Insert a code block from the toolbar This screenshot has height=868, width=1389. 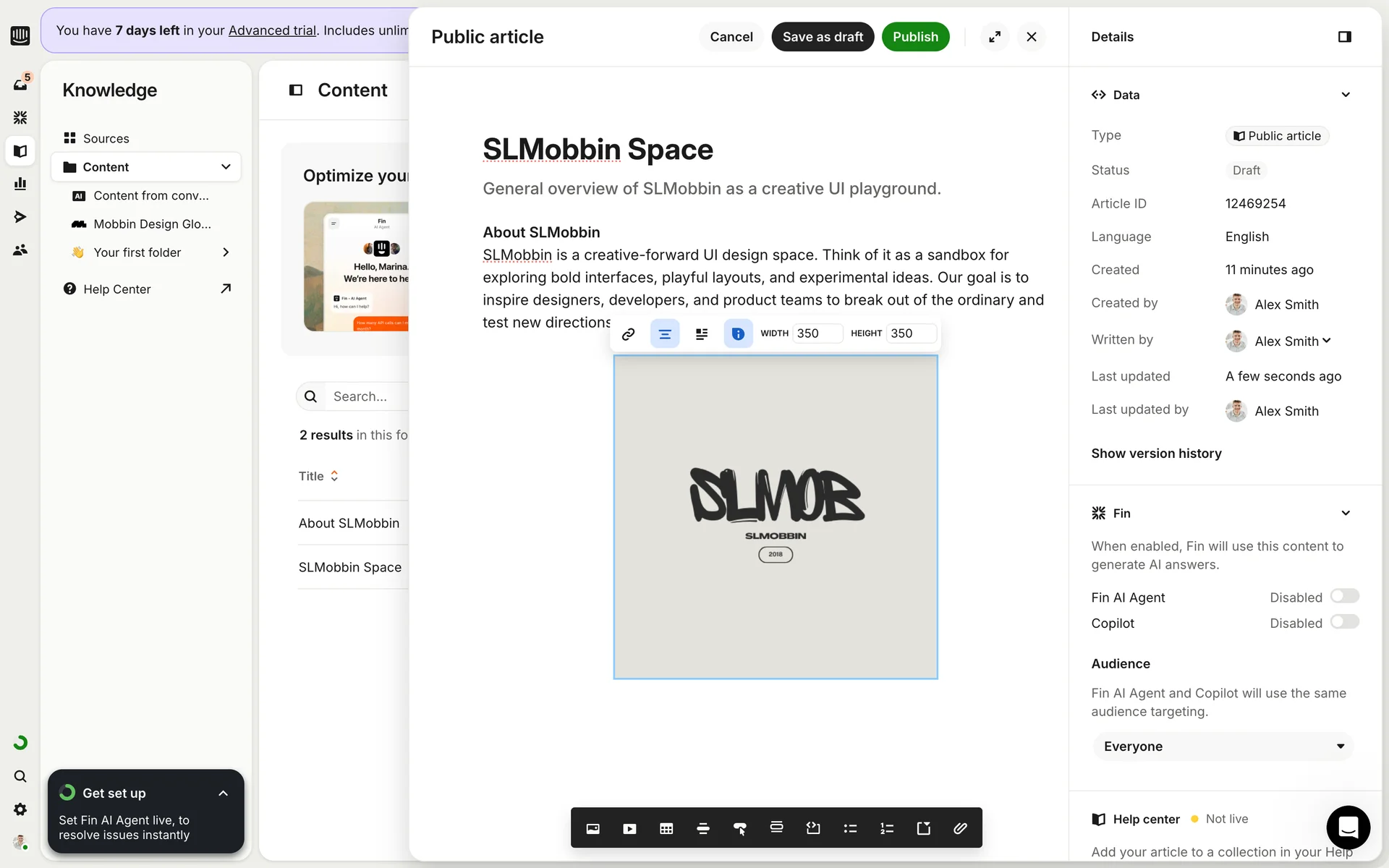point(813,828)
